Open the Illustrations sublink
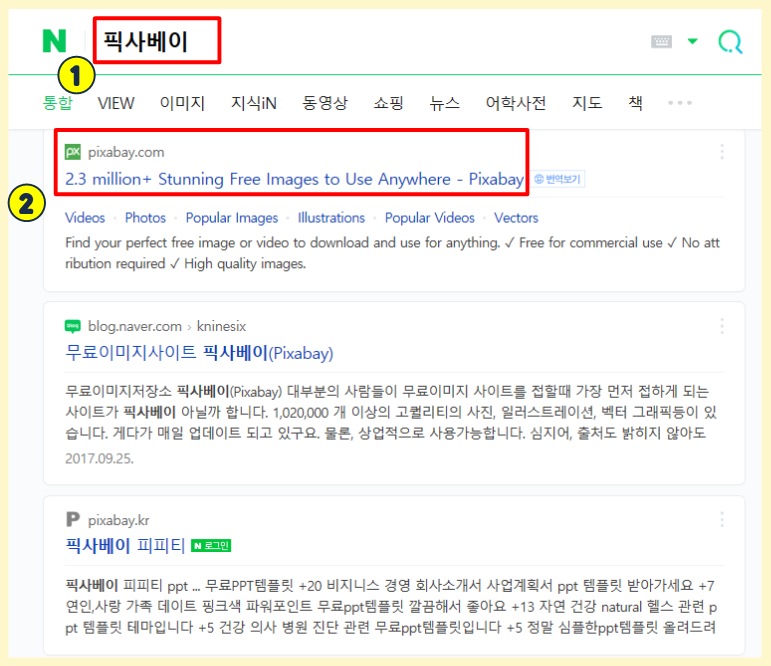This screenshot has height=666, width=771. click(331, 218)
